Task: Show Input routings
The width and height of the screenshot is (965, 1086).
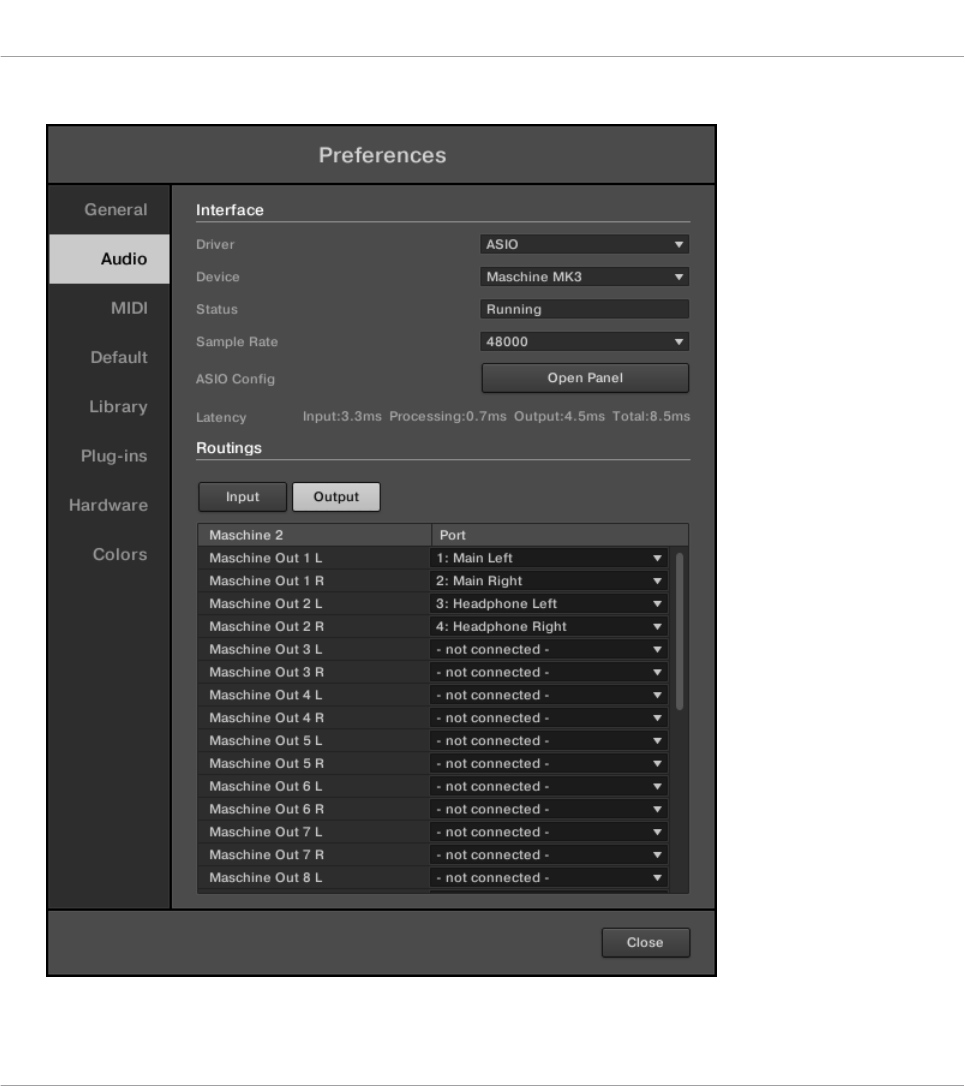Action: click(242, 497)
